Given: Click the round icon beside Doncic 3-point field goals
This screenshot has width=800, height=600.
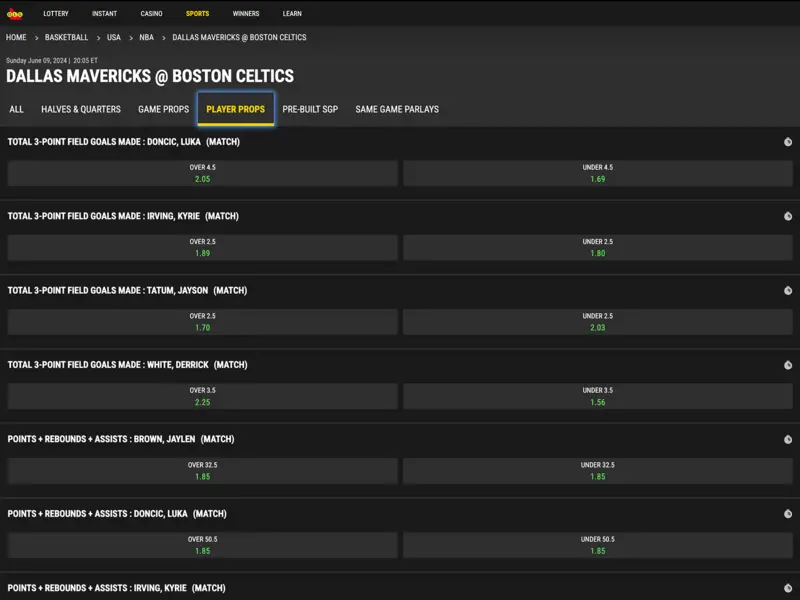Looking at the screenshot, I should click(788, 142).
